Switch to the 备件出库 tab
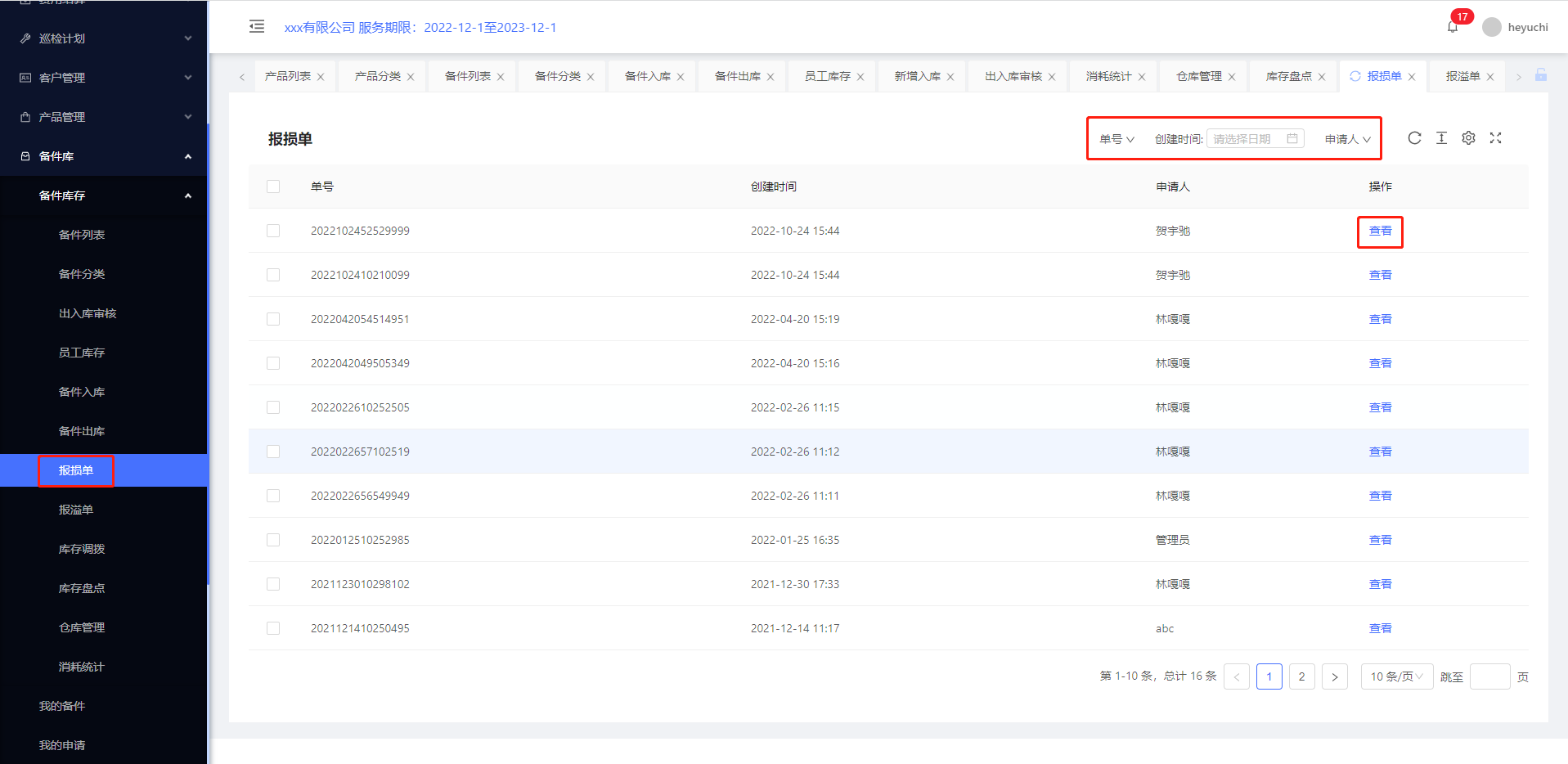The image size is (1568, 764). pos(737,76)
